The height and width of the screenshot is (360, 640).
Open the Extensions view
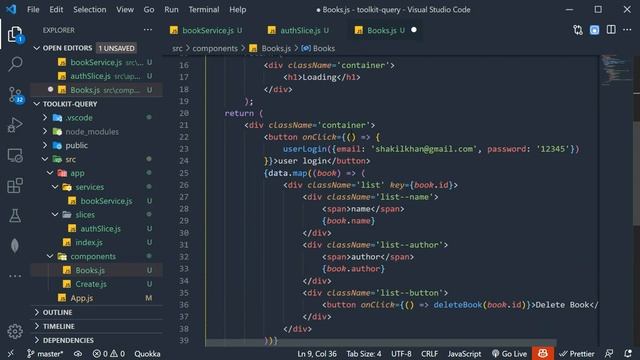click(x=15, y=186)
